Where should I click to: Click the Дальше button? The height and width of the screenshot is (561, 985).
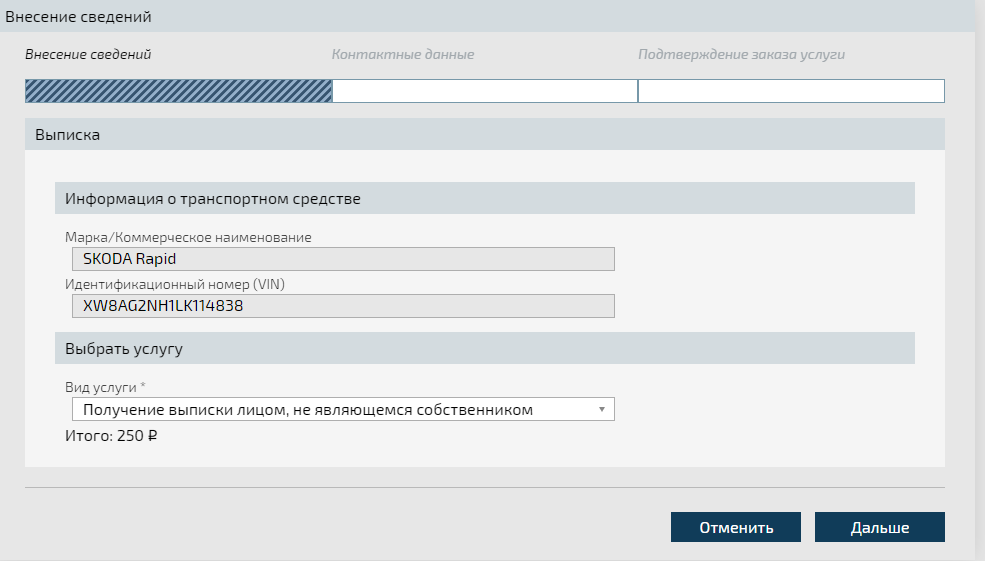[x=879, y=527]
